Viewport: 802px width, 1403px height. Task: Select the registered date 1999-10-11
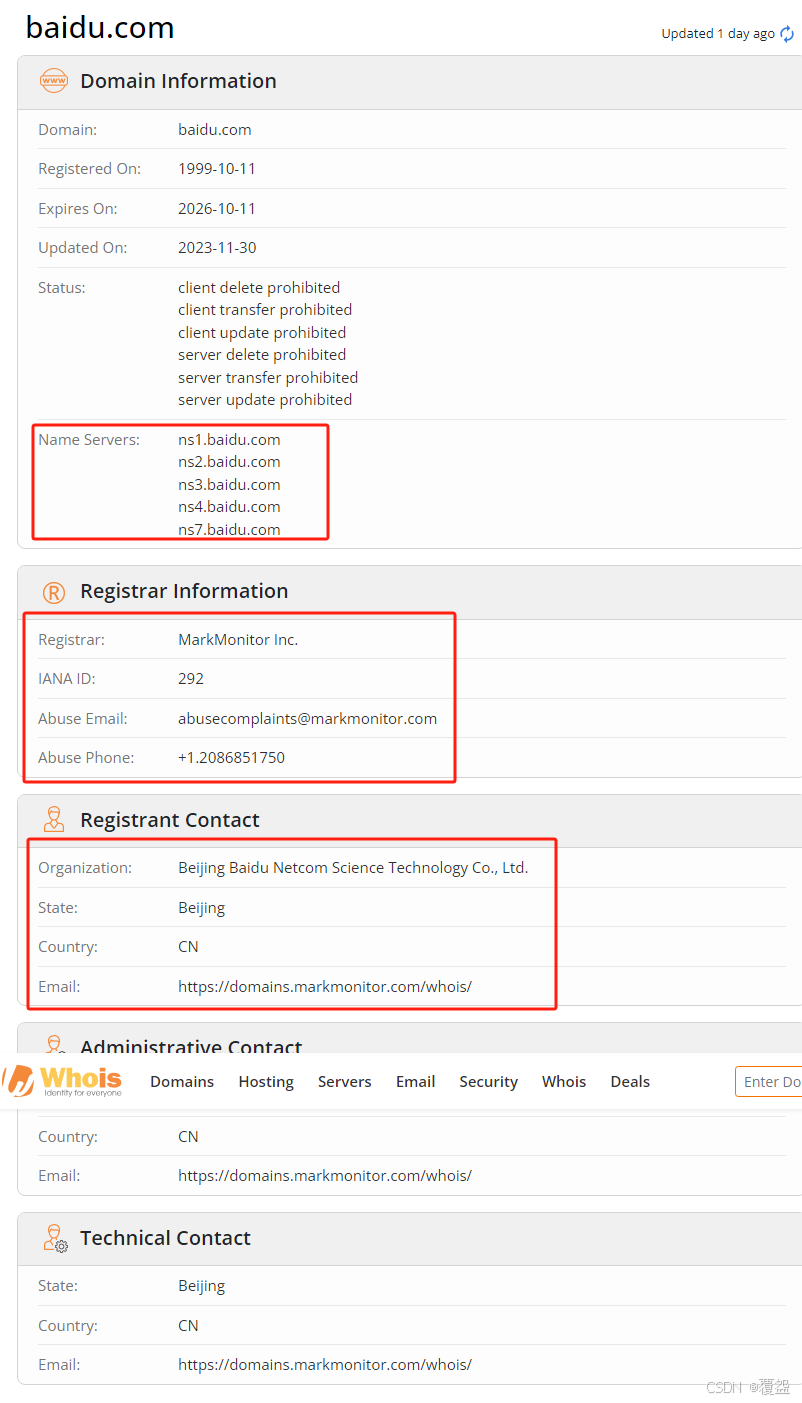tap(217, 169)
